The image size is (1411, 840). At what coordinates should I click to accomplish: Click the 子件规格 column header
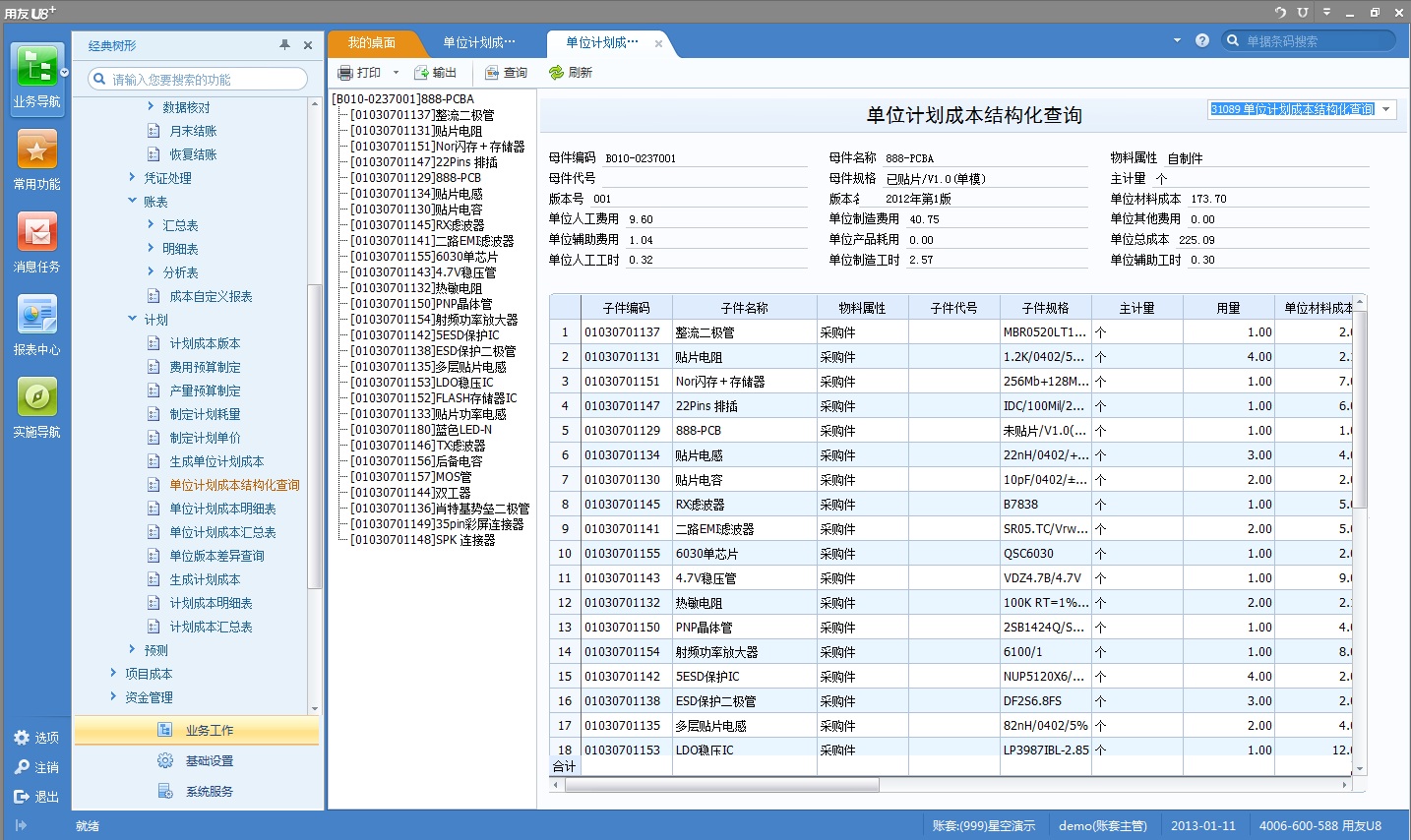point(1045,308)
